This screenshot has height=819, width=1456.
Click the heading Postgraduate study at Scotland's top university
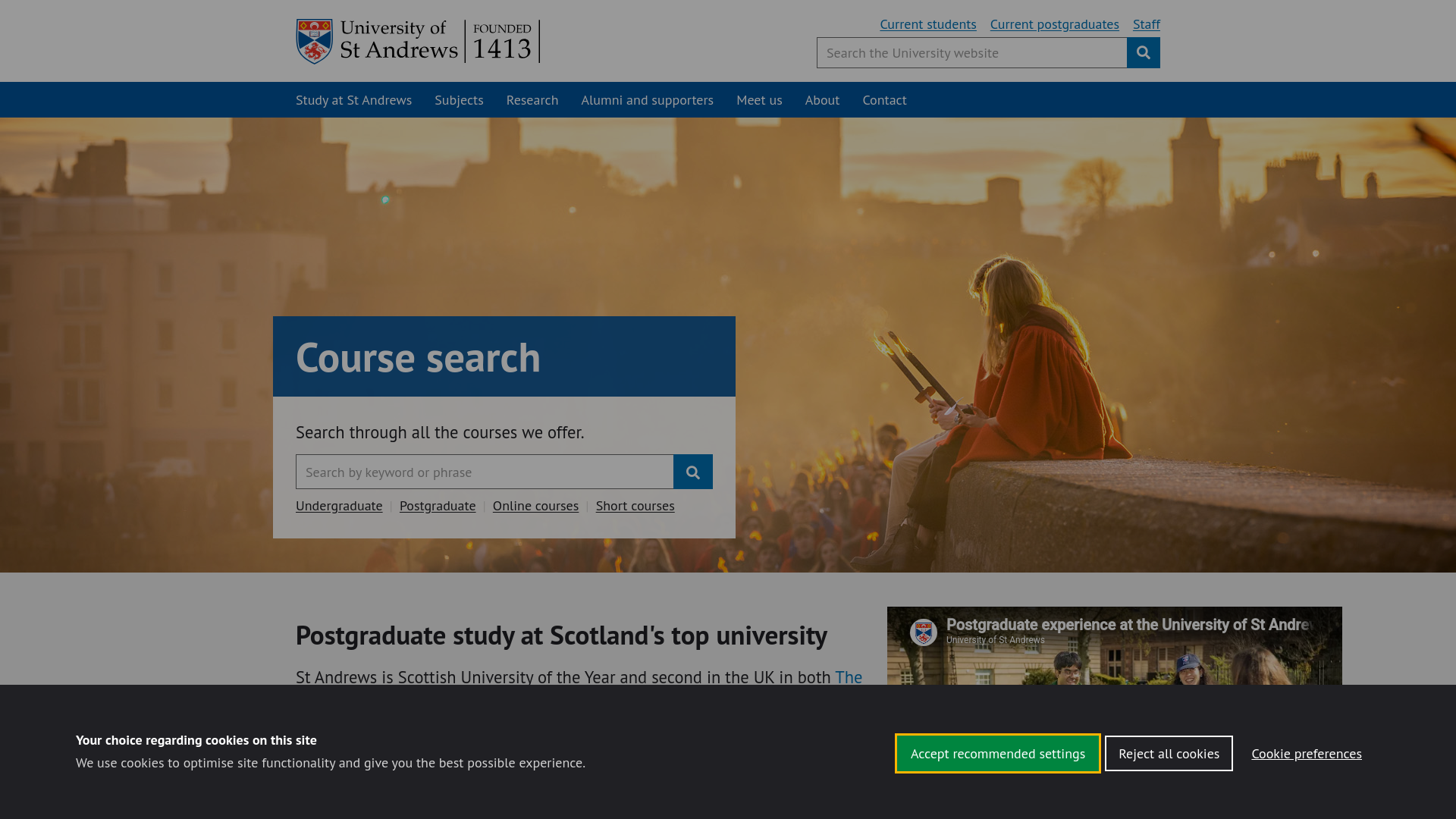561,635
